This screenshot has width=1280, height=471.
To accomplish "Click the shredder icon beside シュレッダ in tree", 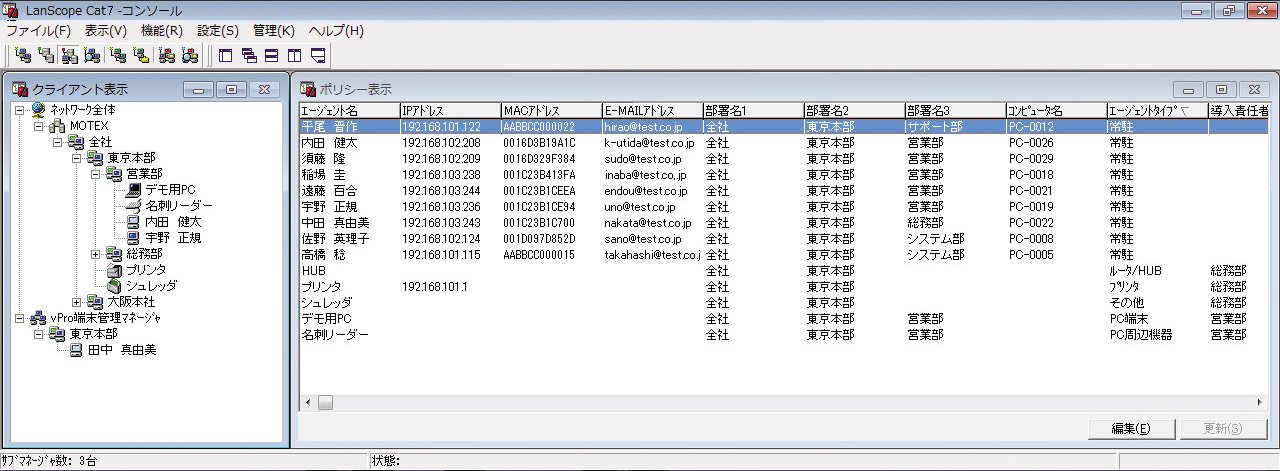I will 114,286.
